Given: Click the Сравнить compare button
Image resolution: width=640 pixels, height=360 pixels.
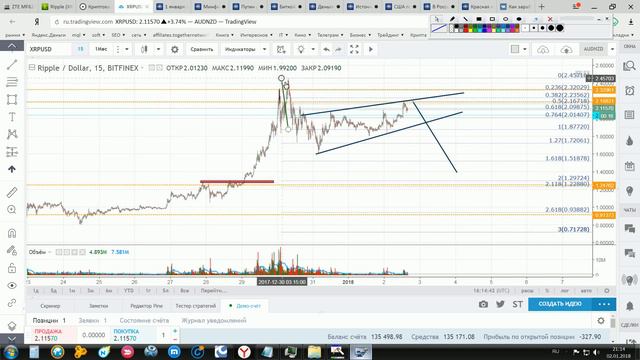Looking at the screenshot, I should [202, 49].
